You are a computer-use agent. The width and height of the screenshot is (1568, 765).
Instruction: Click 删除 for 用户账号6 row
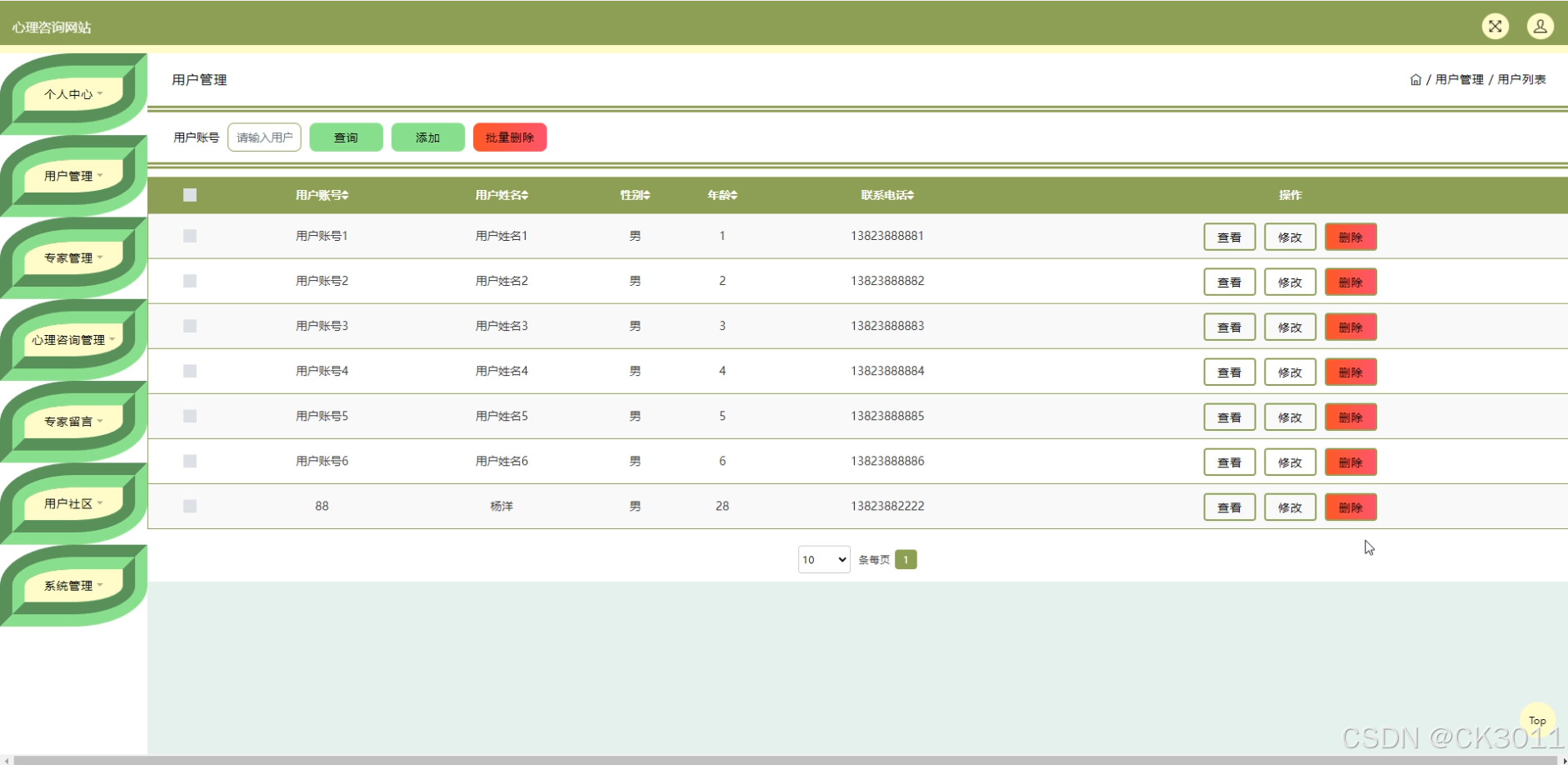point(1351,462)
